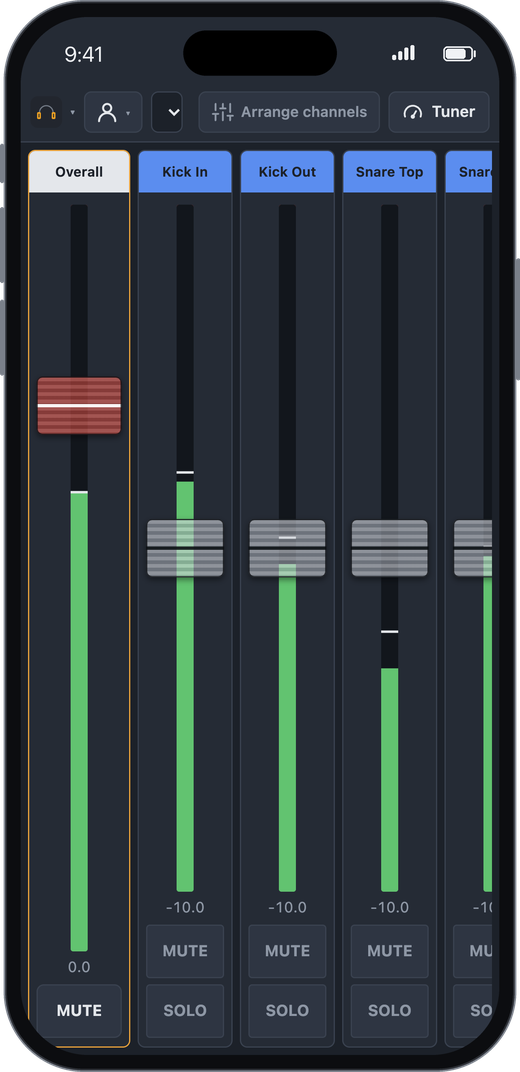
Task: Select the Kick Out channel header
Action: 288,172
